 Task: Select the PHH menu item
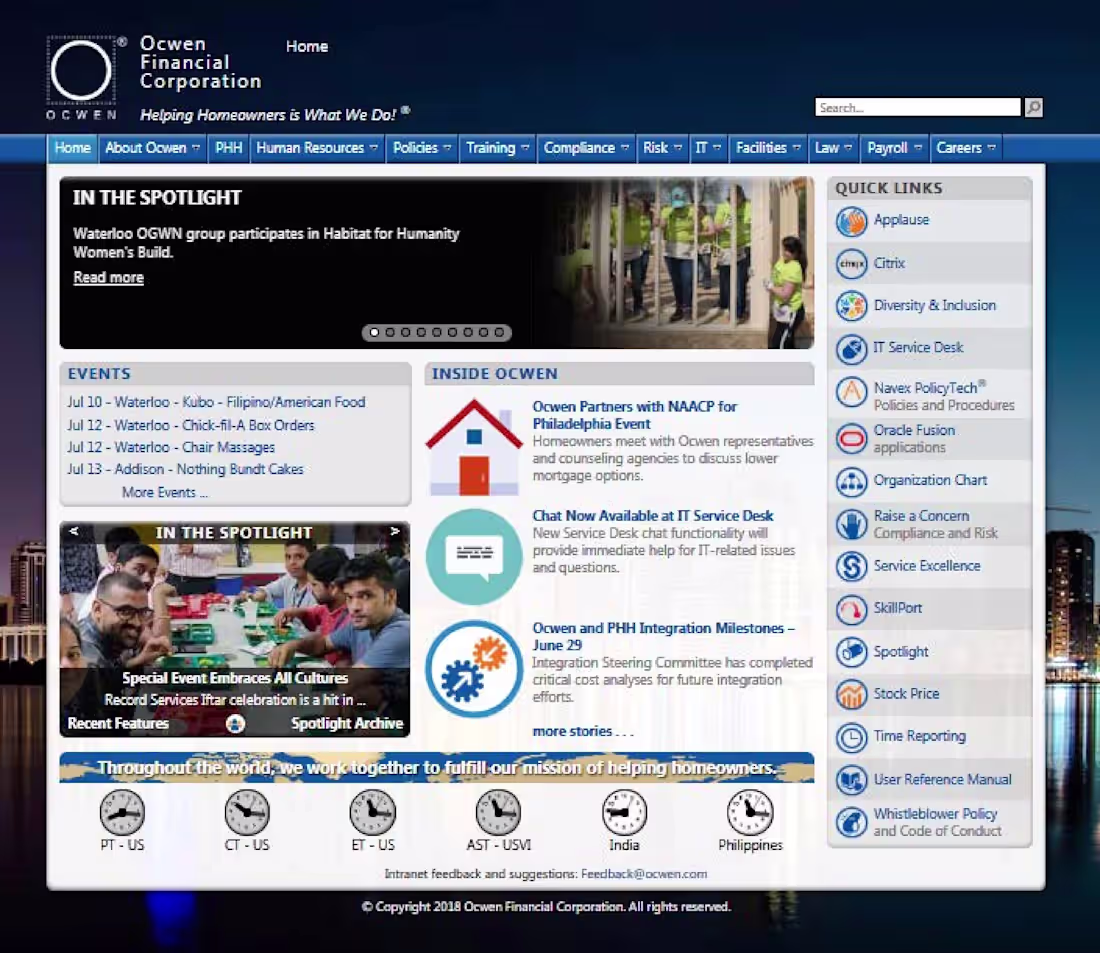[x=228, y=147]
